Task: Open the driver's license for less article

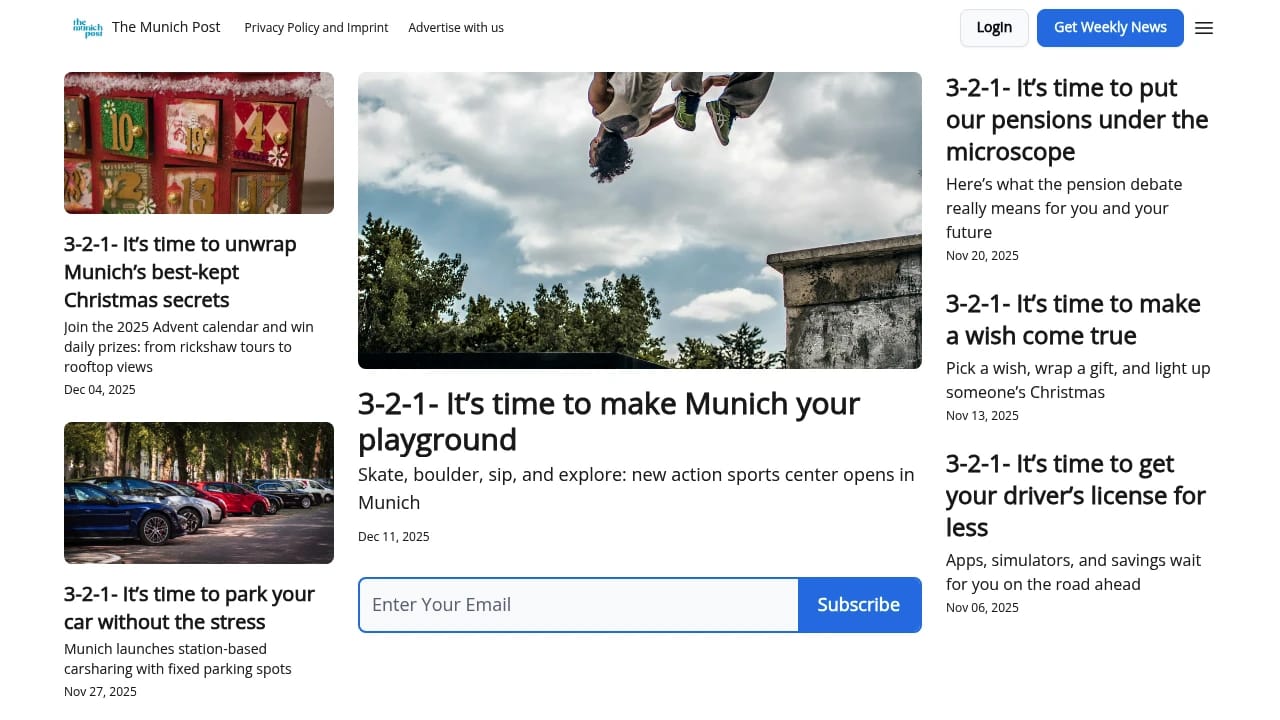Action: 1076,495
